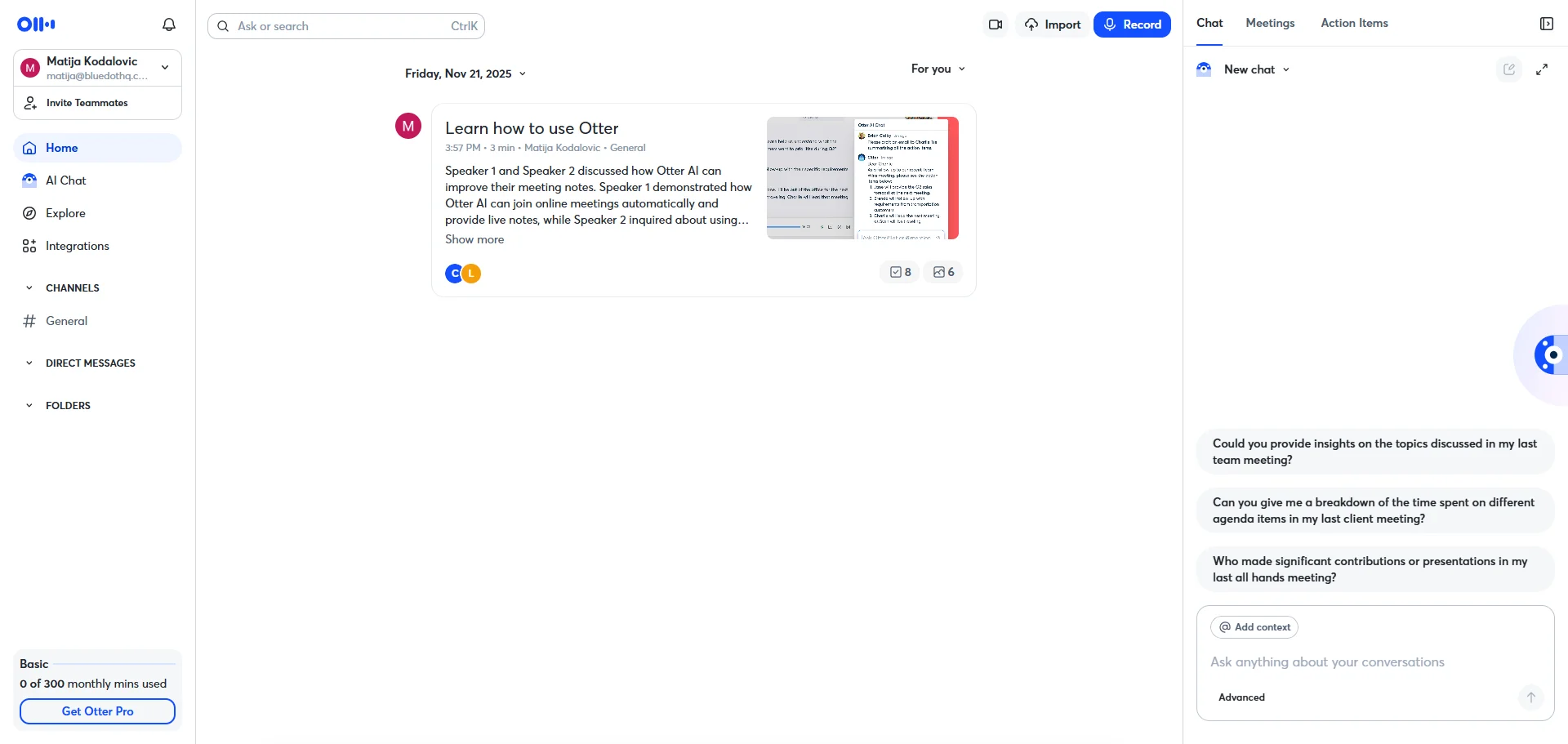
Task: Open the Learn how to use Otter meeting
Action: 532,128
